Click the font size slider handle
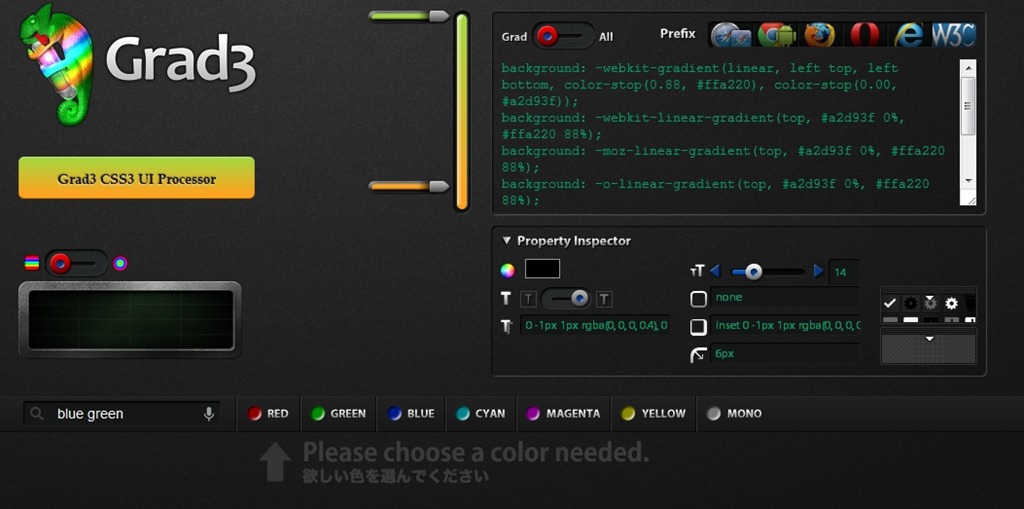1024x509 pixels. (754, 271)
